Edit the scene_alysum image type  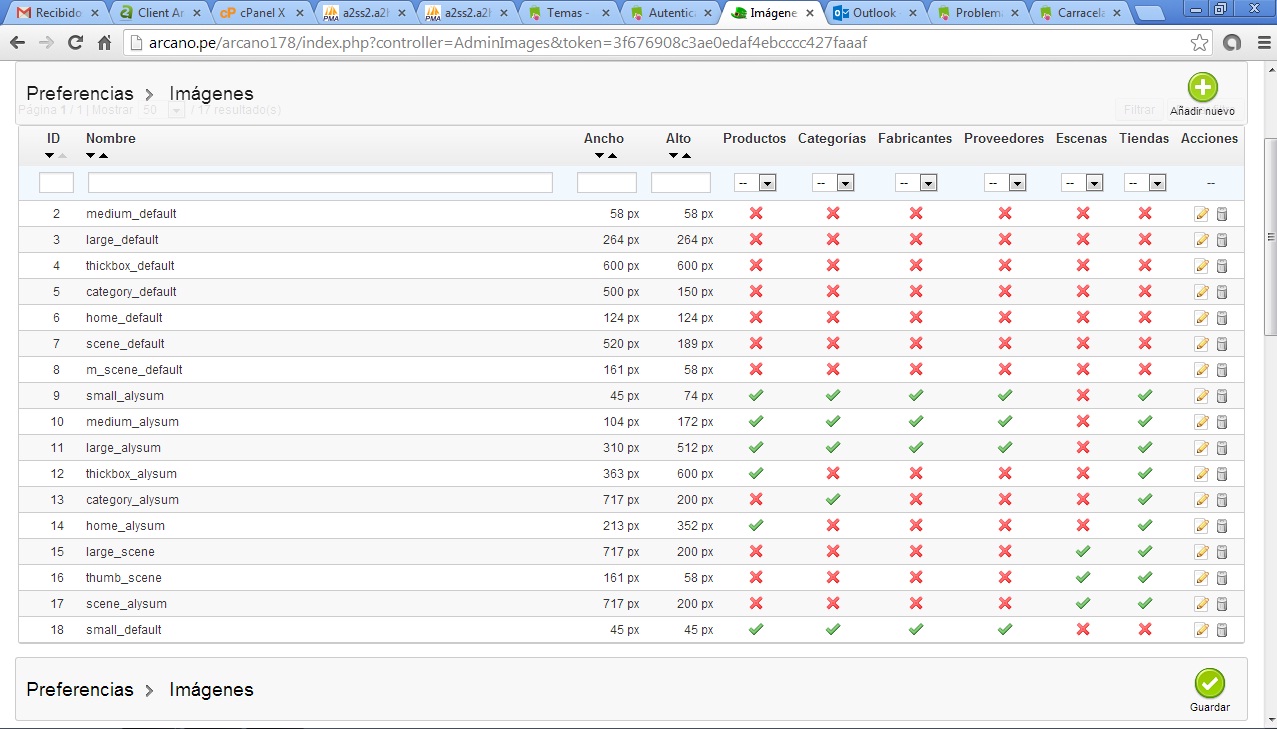tap(1202, 604)
